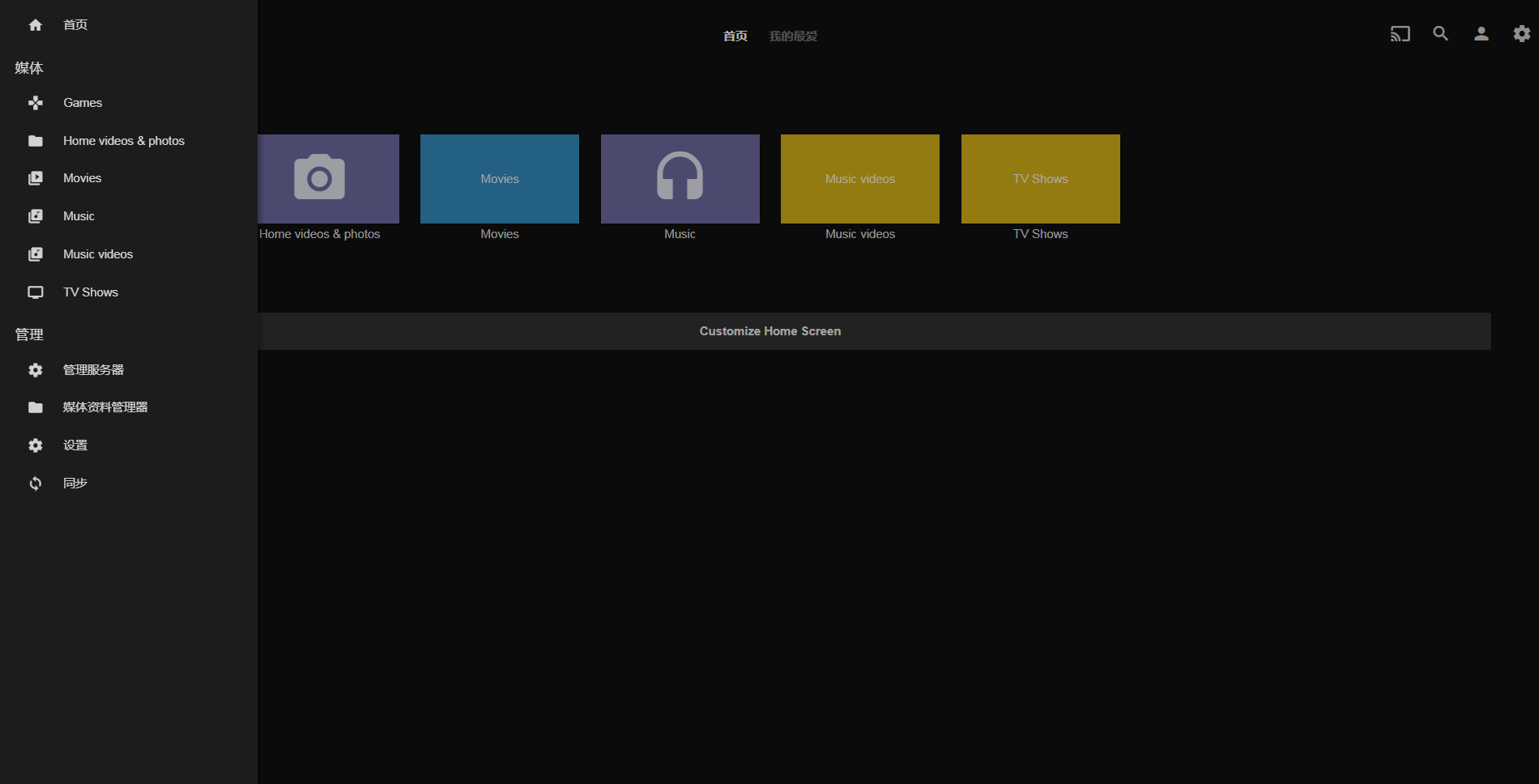Click the 同步 sync arrows icon

[36, 484]
